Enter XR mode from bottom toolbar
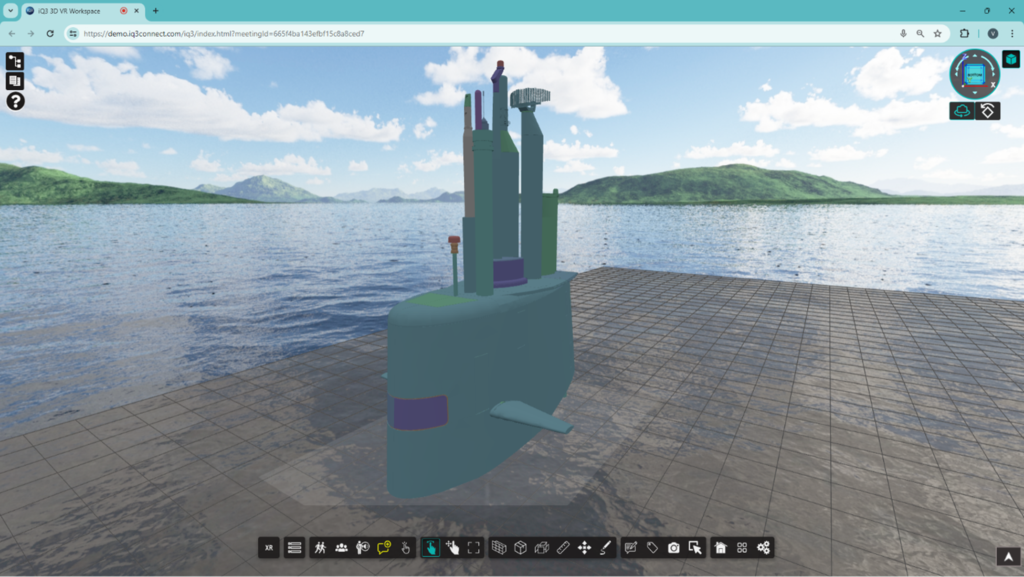1024x577 pixels. coord(269,548)
